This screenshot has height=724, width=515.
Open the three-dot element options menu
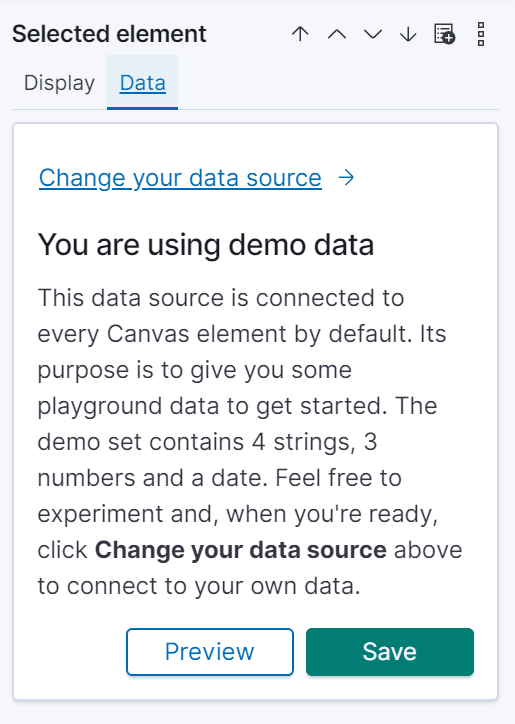[481, 34]
